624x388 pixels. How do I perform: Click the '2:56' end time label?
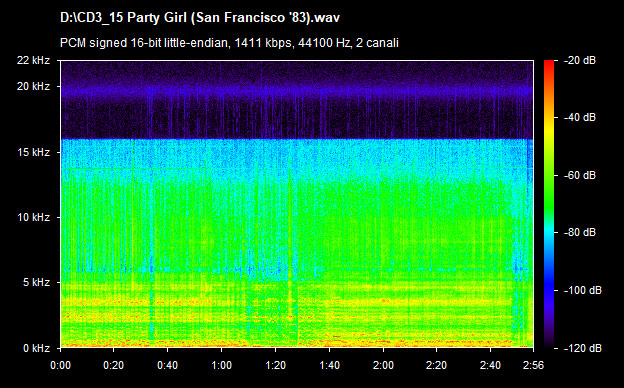533,365
